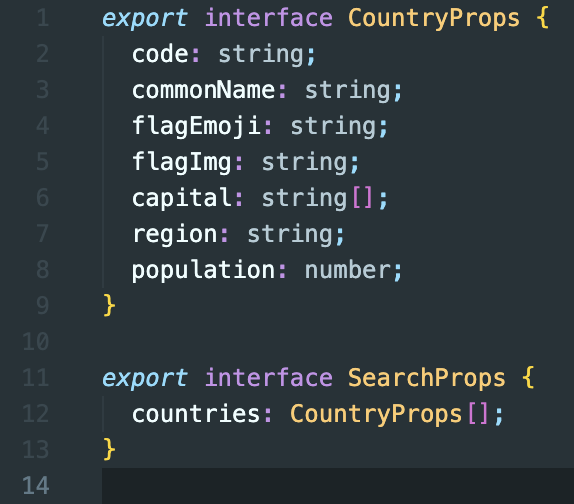Click the flagEmoji property name
Viewport: 574px width, 504px height.
(x=196, y=127)
